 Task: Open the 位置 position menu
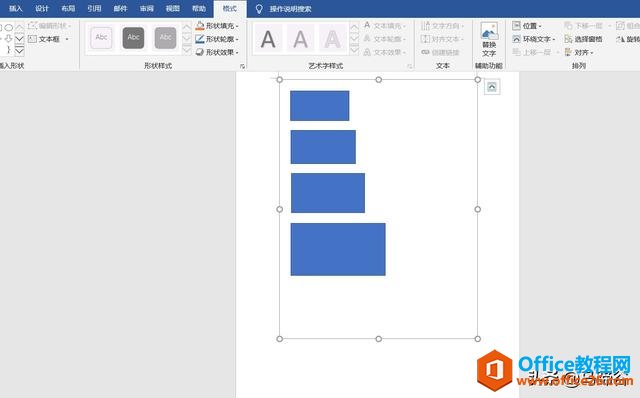tap(527, 26)
